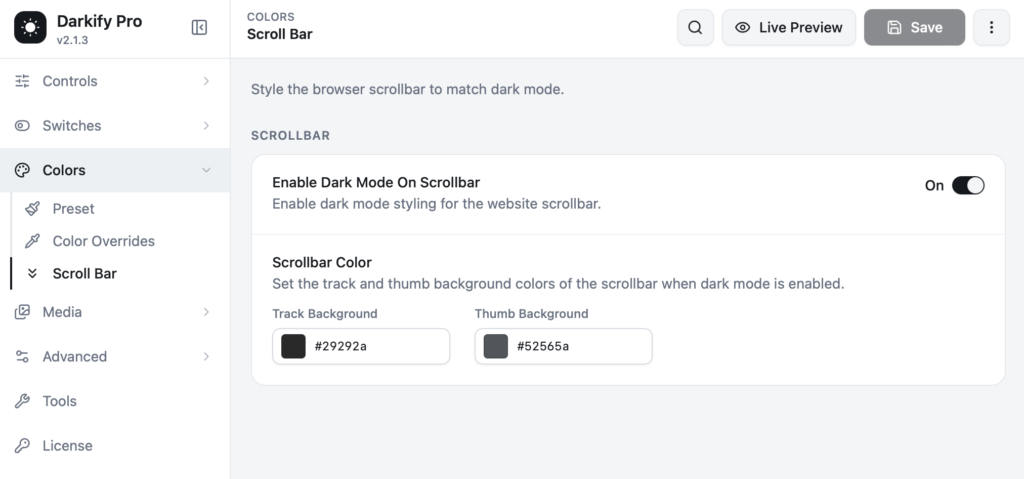Open the Track Background color swatch
The width and height of the screenshot is (1024, 479).
[293, 346]
